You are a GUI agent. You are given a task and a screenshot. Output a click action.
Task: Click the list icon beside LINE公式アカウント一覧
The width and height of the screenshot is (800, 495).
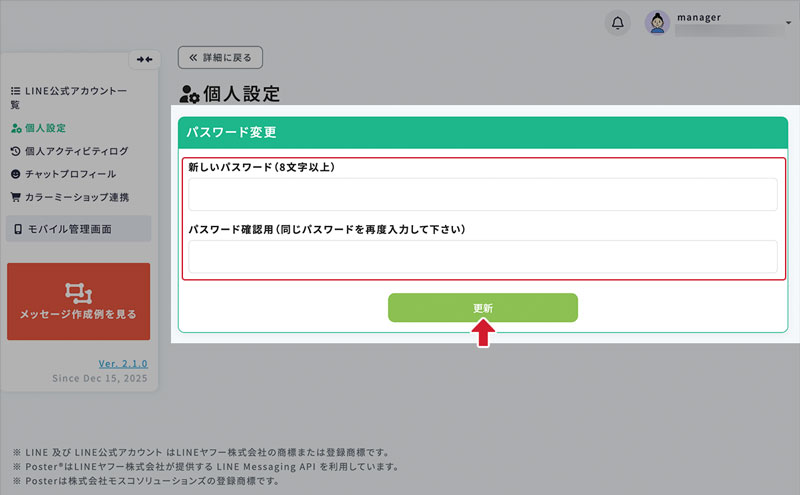coord(15,91)
